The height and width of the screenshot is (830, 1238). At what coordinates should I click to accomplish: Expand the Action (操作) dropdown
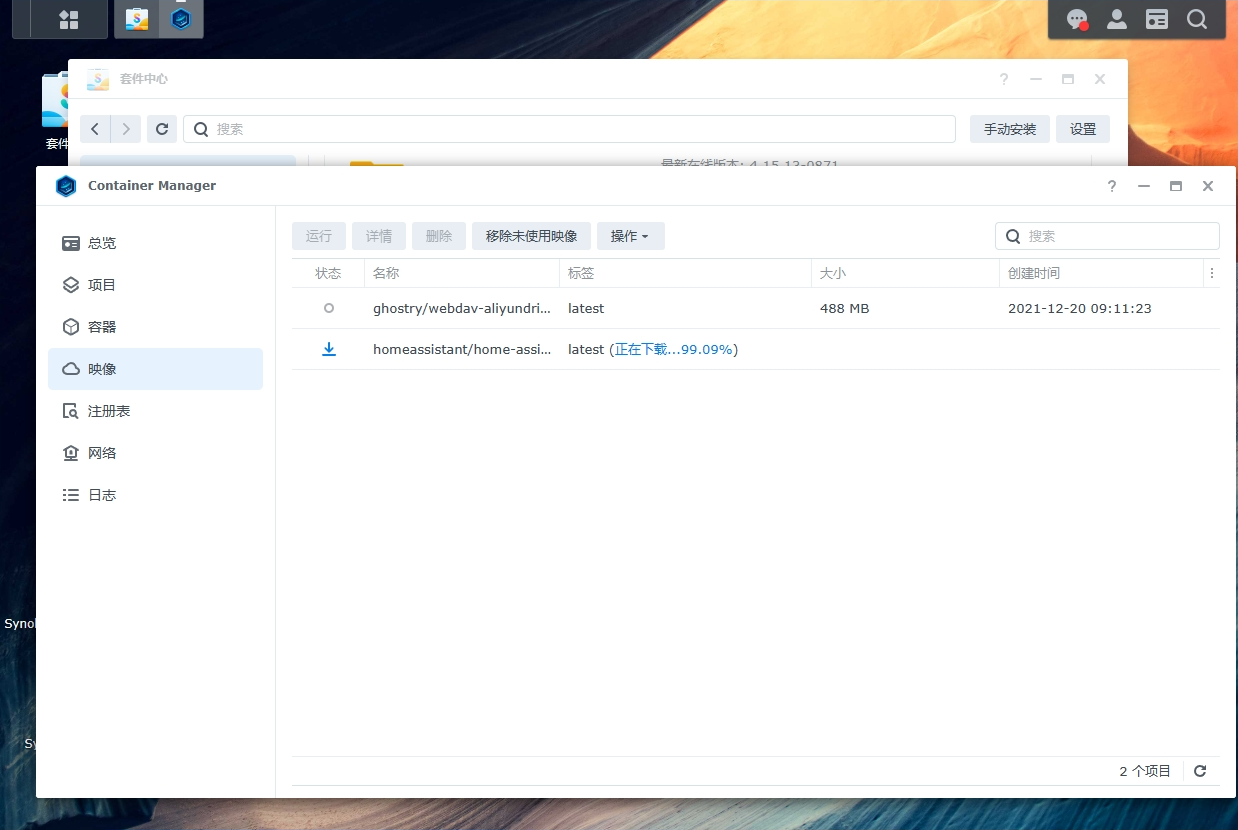click(x=631, y=236)
